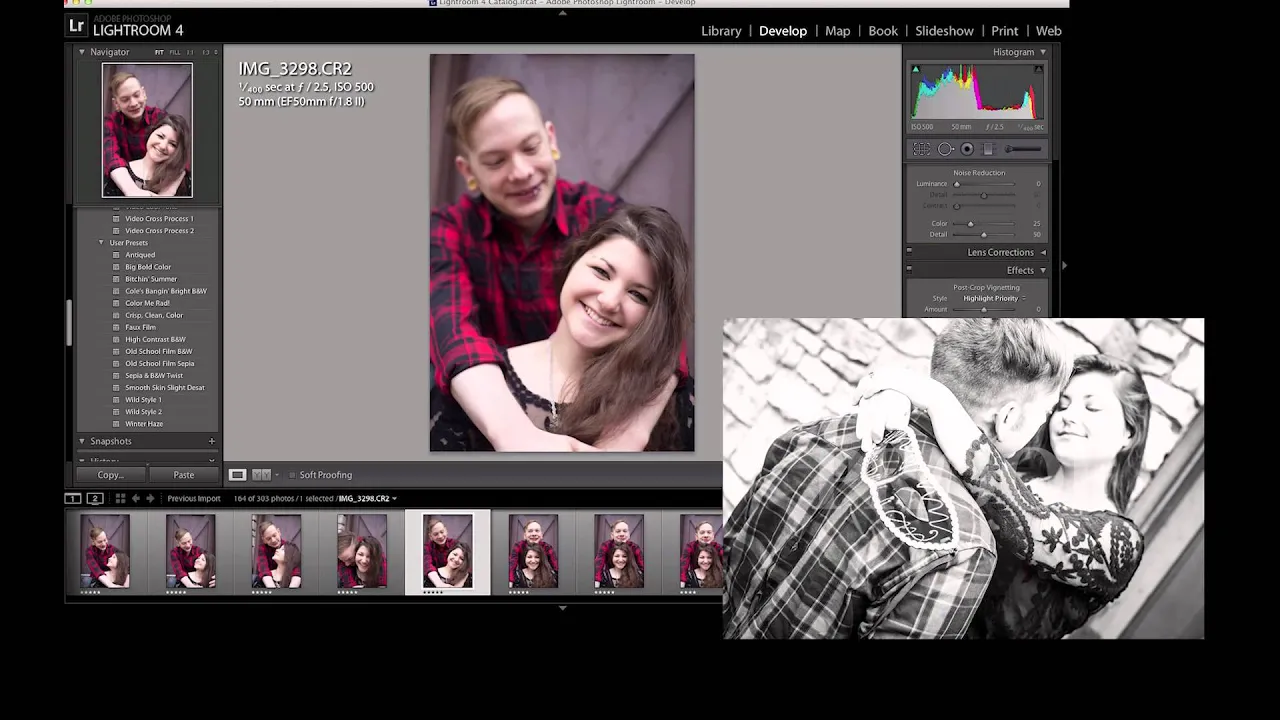Adjust the vignetting Amount slider

coord(984,310)
